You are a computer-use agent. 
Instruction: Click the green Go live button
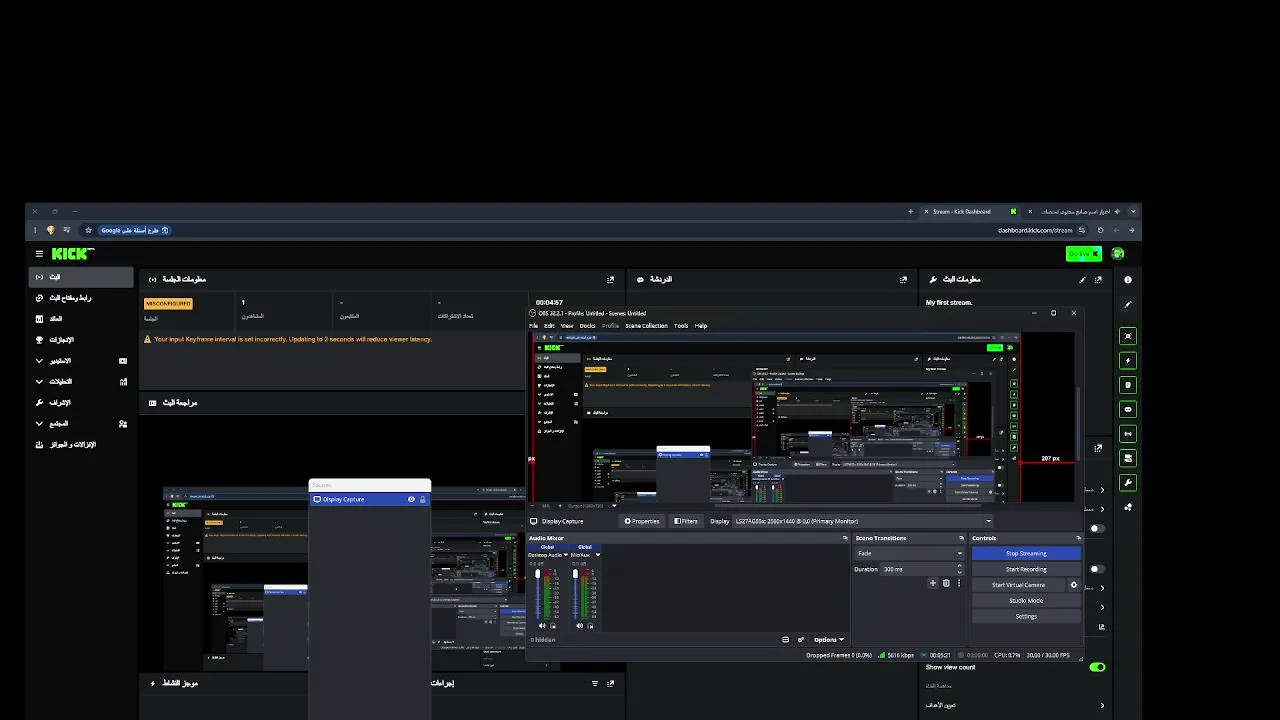tap(1083, 254)
